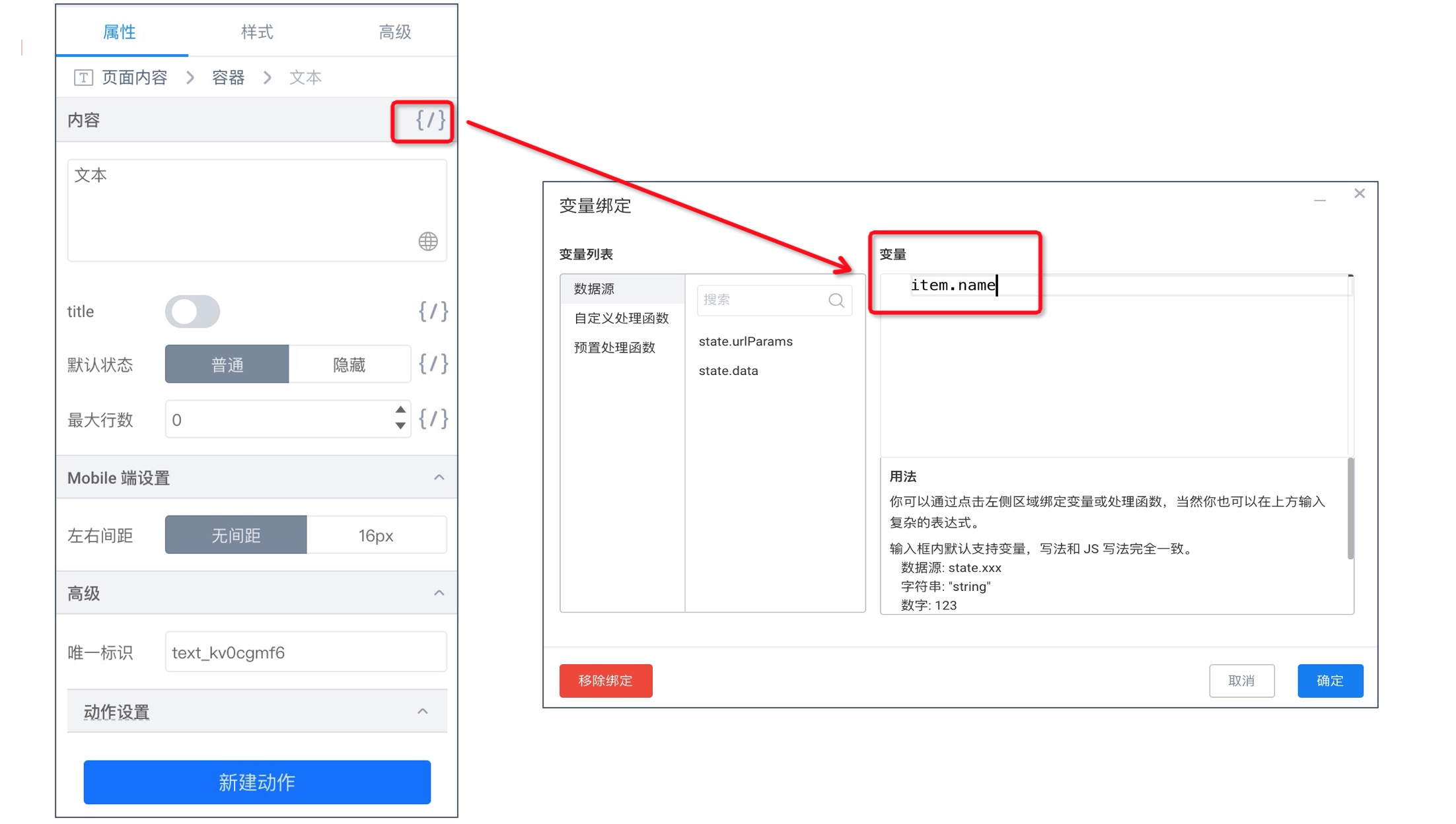
Task: Close the 变量绑定 dialog
Action: point(1359,193)
